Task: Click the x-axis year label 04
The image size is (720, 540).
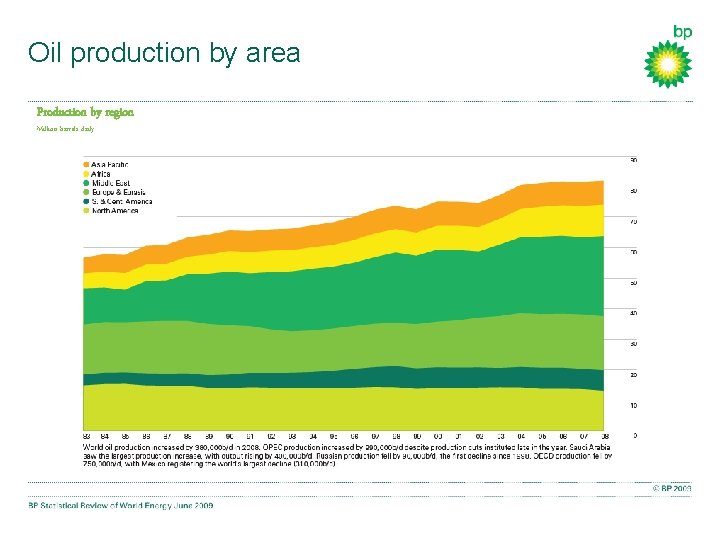Action: [x=521, y=436]
